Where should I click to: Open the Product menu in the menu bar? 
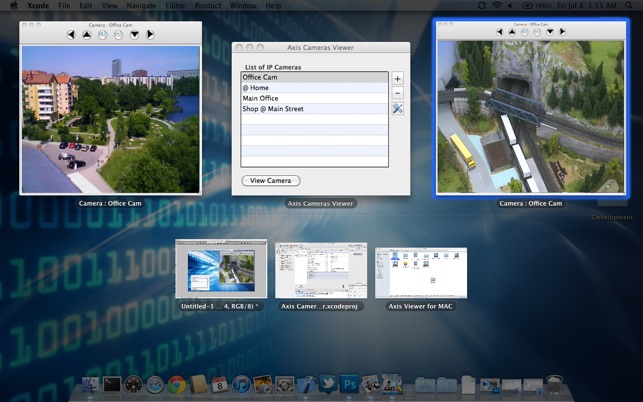tap(208, 6)
